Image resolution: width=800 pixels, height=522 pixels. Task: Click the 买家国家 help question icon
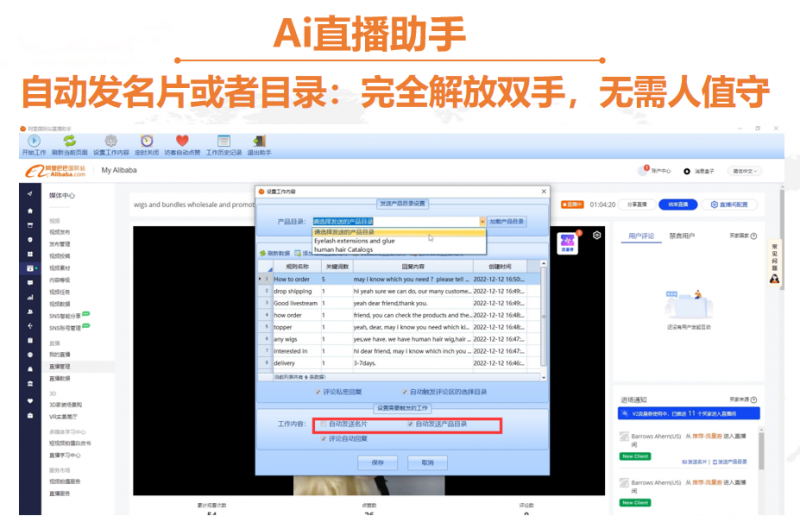pos(754,236)
